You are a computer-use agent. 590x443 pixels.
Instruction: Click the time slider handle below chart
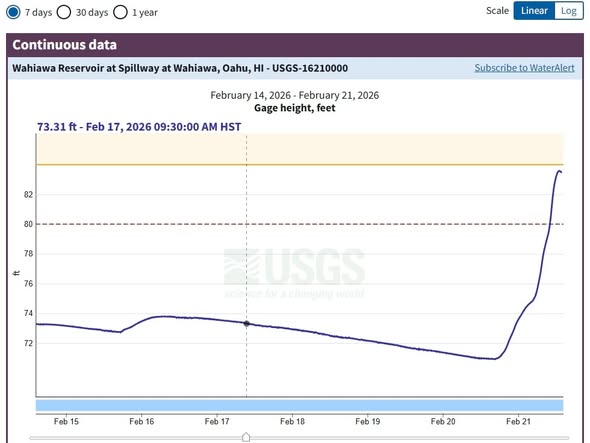(246, 437)
